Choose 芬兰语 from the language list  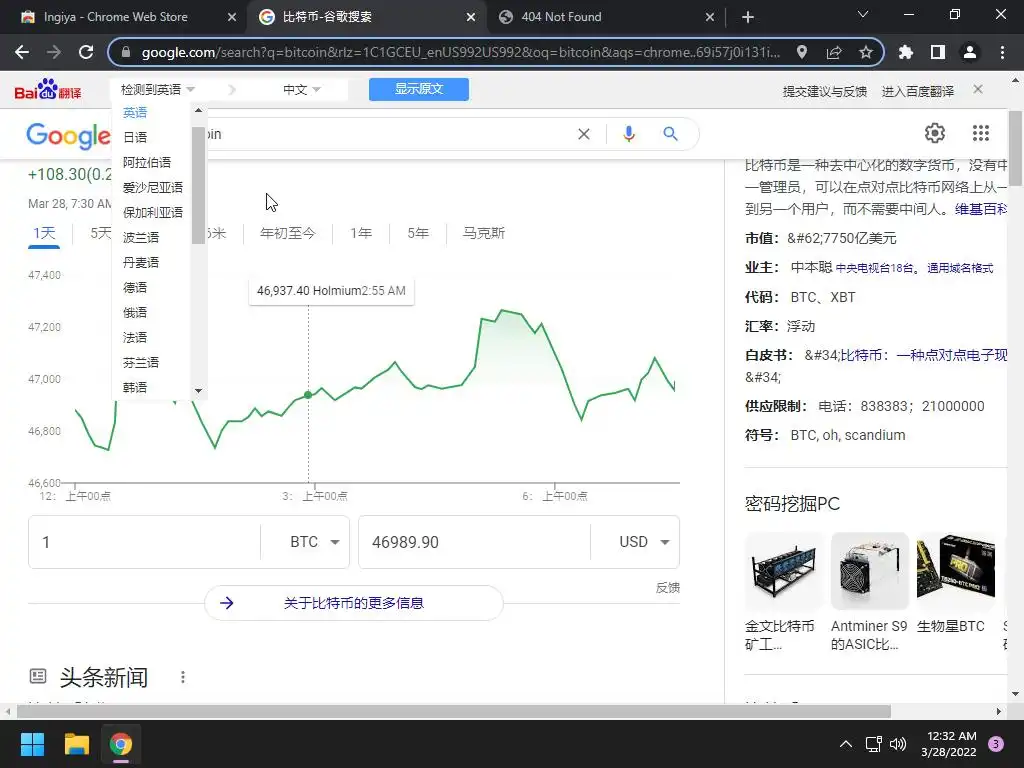[x=141, y=362]
